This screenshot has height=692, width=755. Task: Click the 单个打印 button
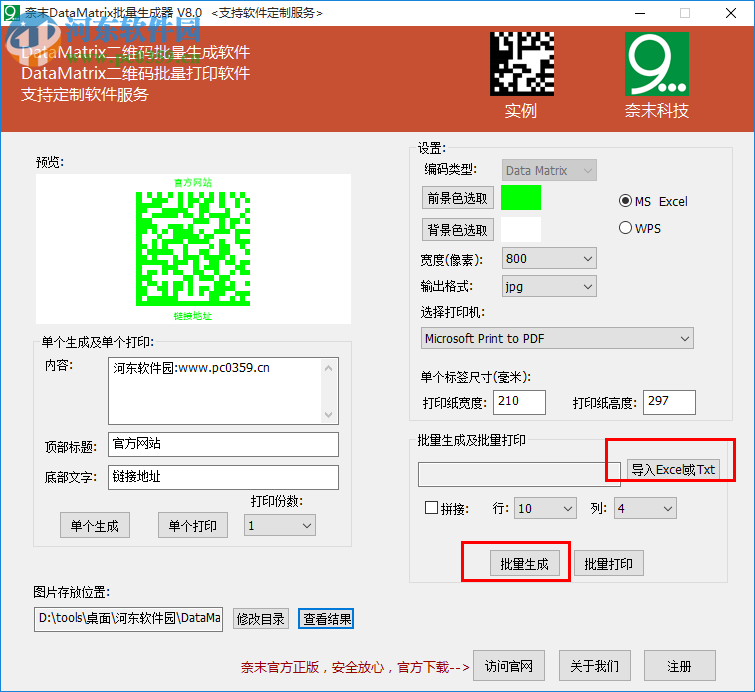[x=193, y=525]
